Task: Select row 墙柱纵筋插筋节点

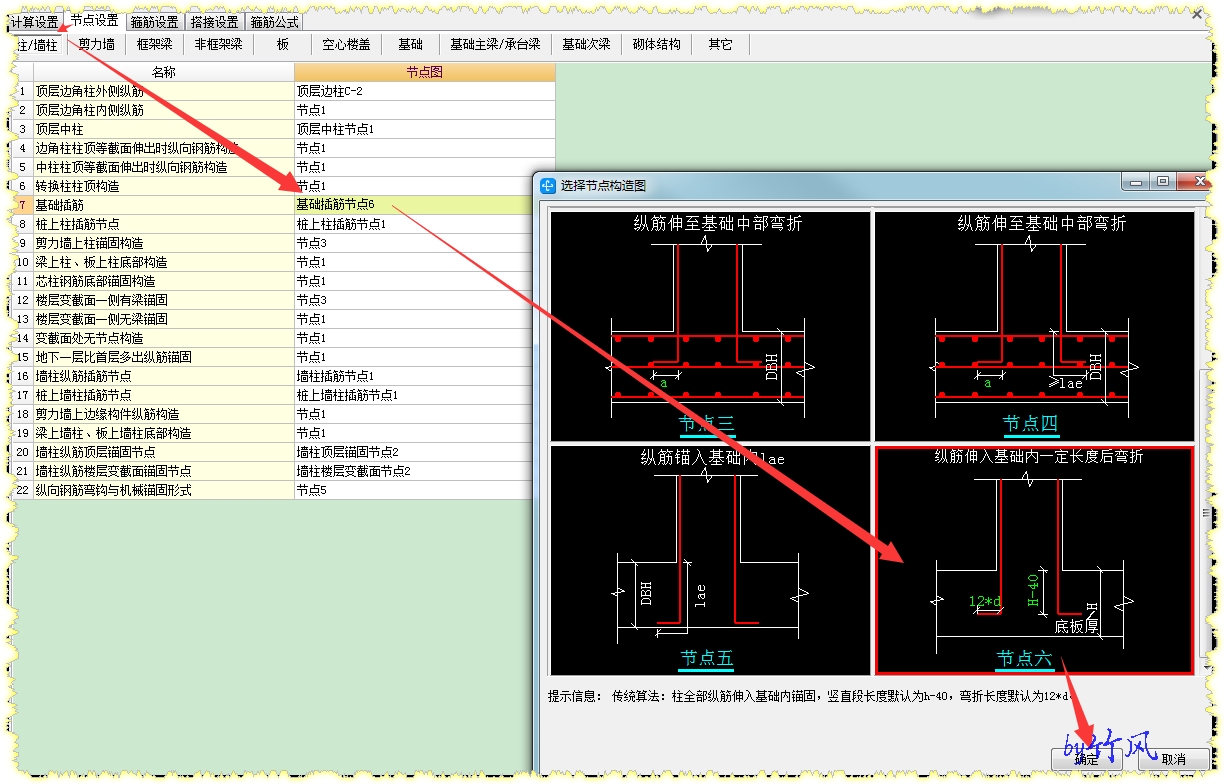Action: tap(164, 376)
